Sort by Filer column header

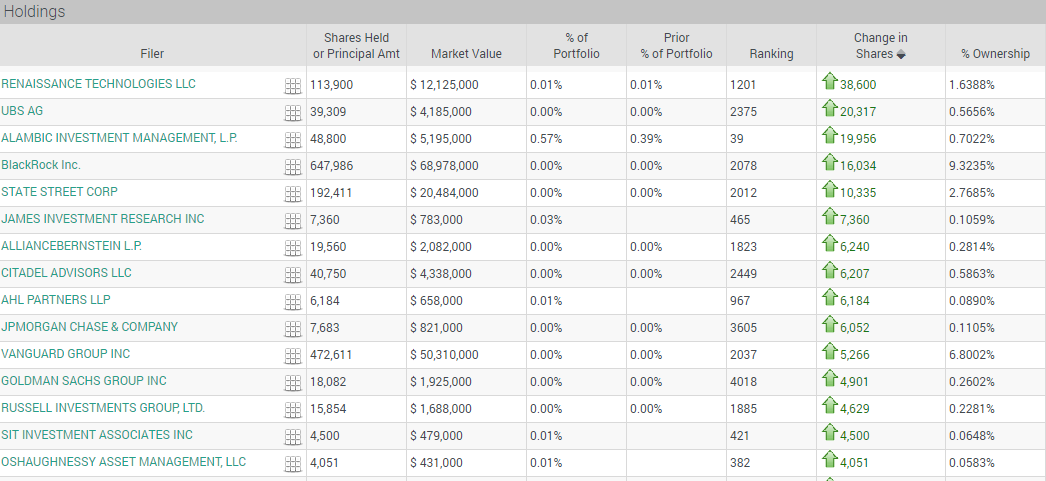tap(152, 53)
